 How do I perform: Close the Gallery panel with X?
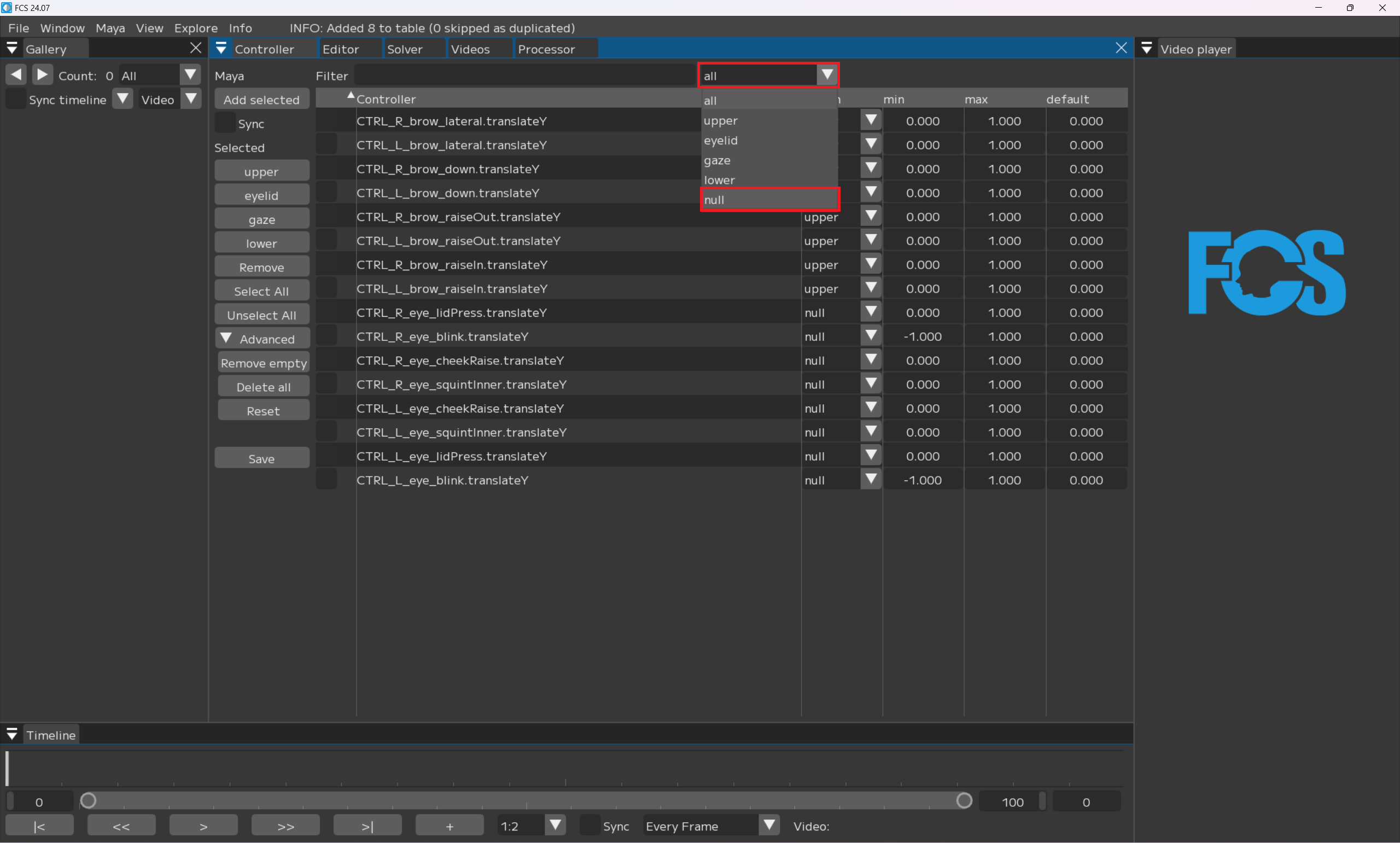coord(196,48)
